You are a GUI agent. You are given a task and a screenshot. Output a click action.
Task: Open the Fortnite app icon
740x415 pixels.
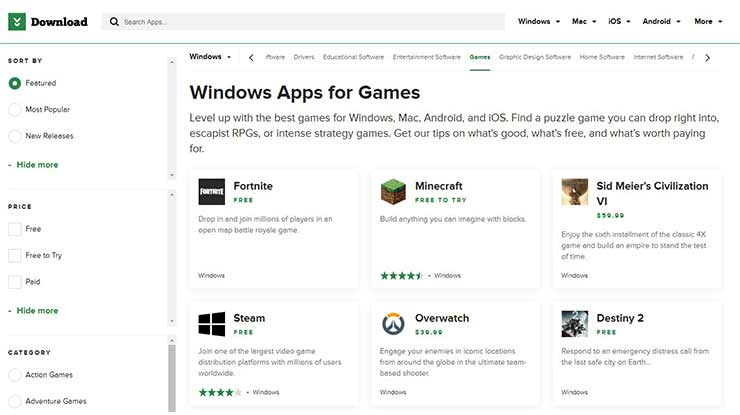click(x=211, y=191)
